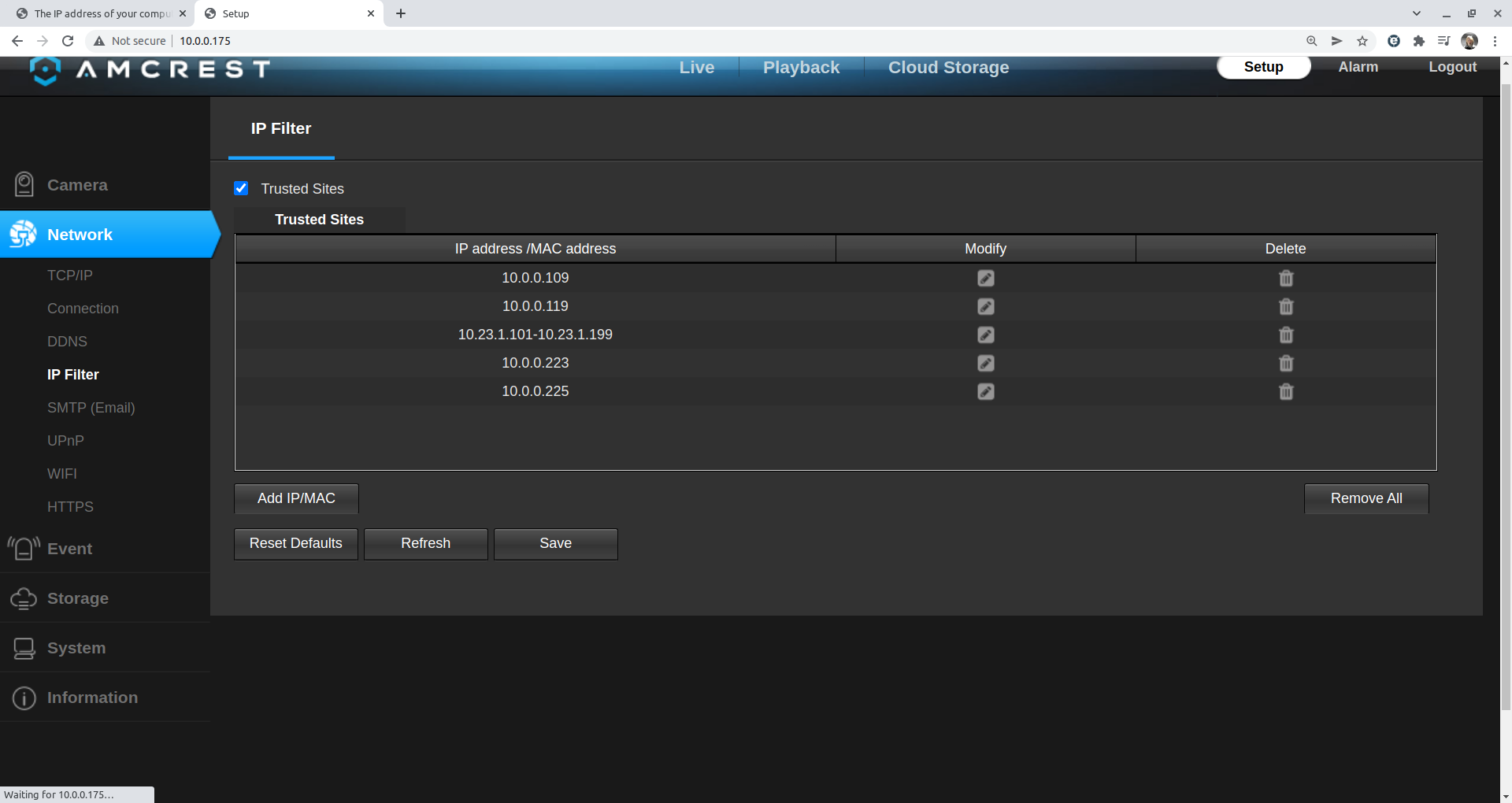
Task: Delete the 10.0.0.223 entry with trash icon
Action: point(1286,363)
